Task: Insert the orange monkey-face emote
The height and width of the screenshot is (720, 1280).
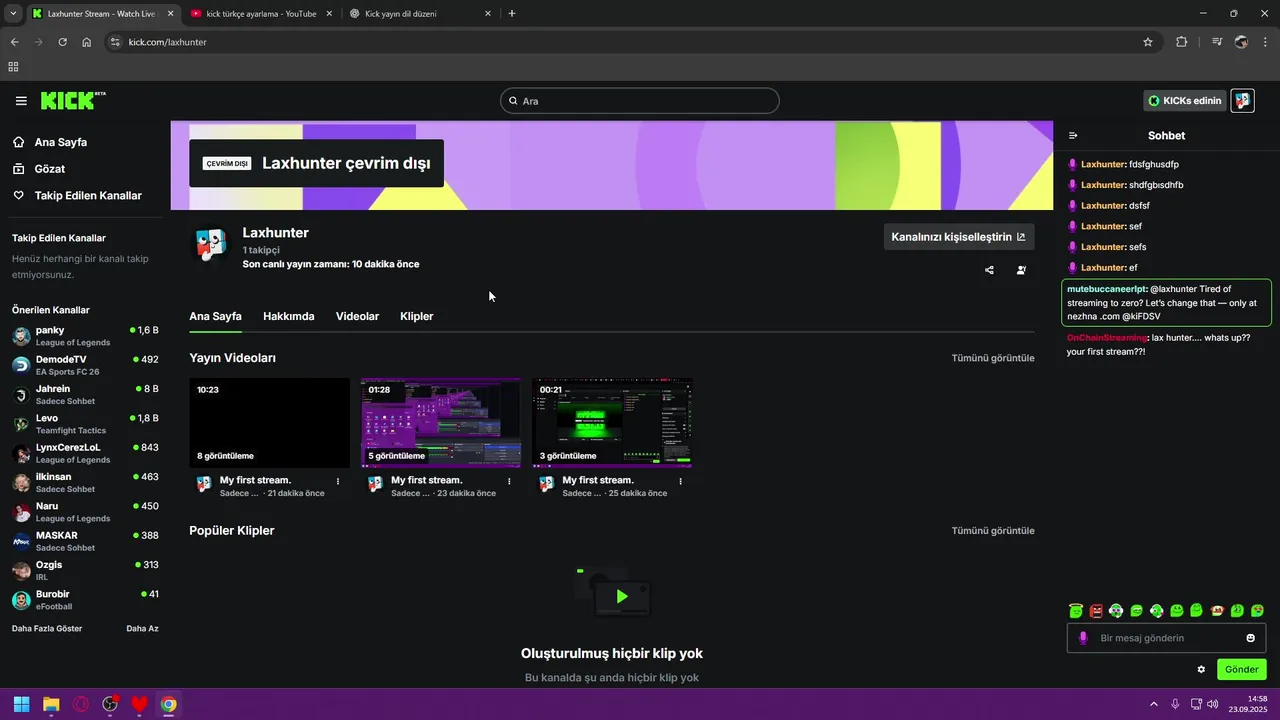Action: click(1217, 610)
